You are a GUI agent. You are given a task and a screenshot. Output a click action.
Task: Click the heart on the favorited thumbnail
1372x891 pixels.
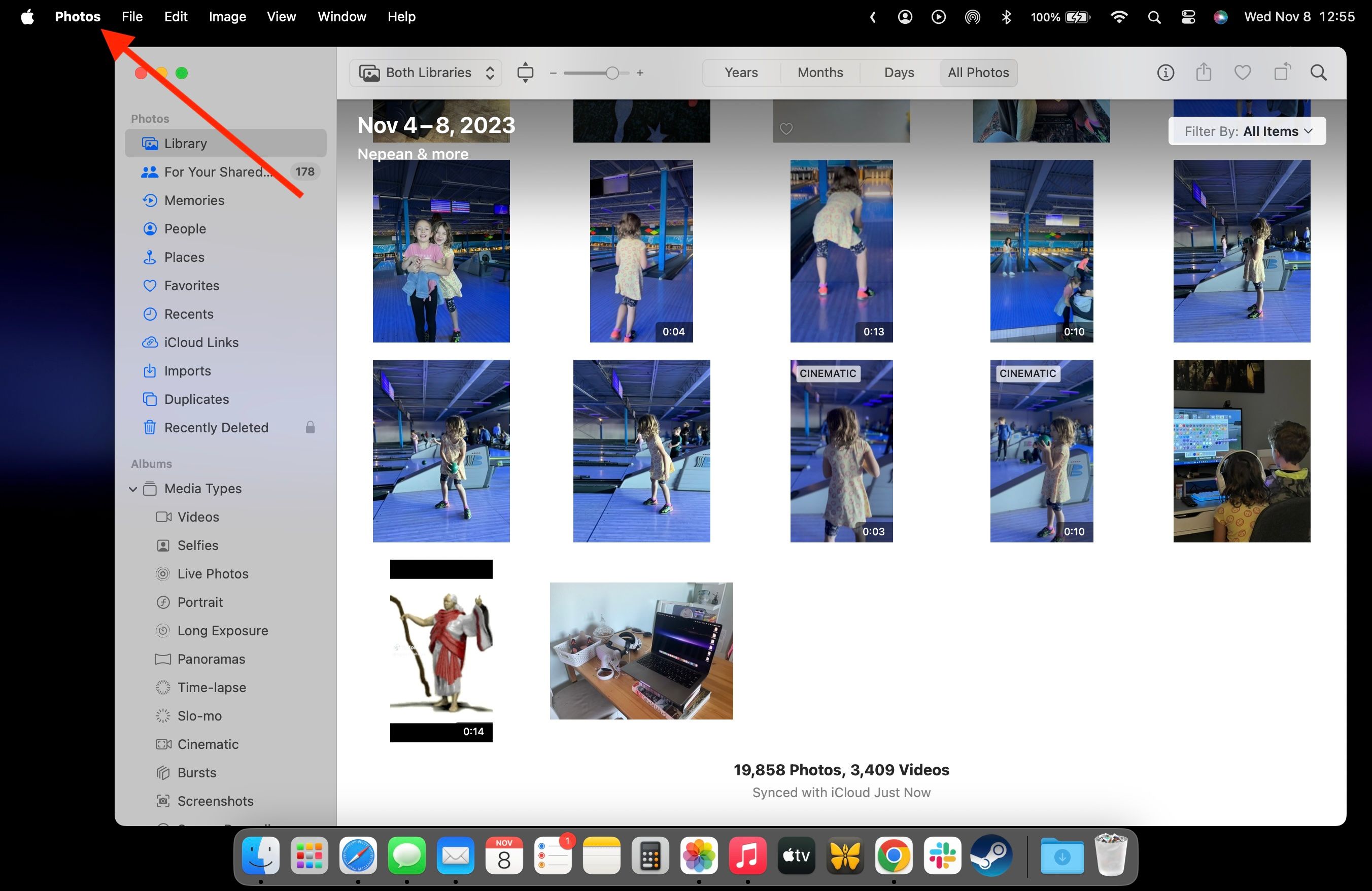click(x=786, y=128)
